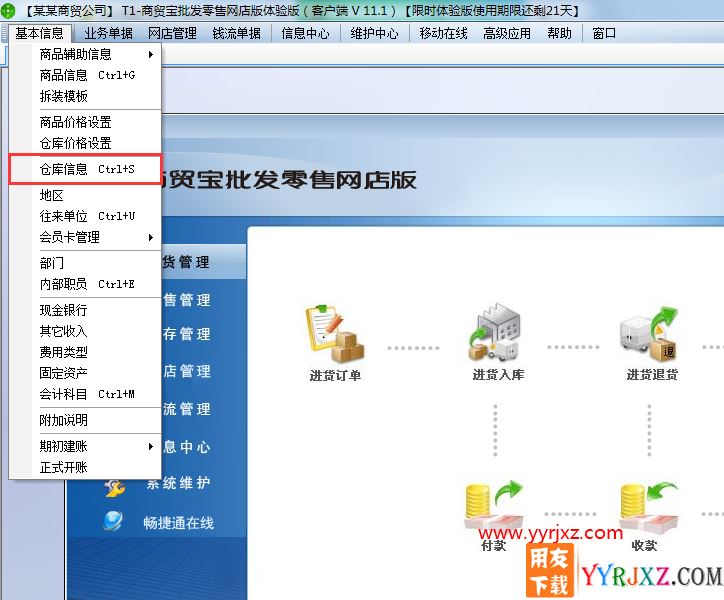Click the application icon in the title bar
724x600 pixels.
click(x=9, y=10)
